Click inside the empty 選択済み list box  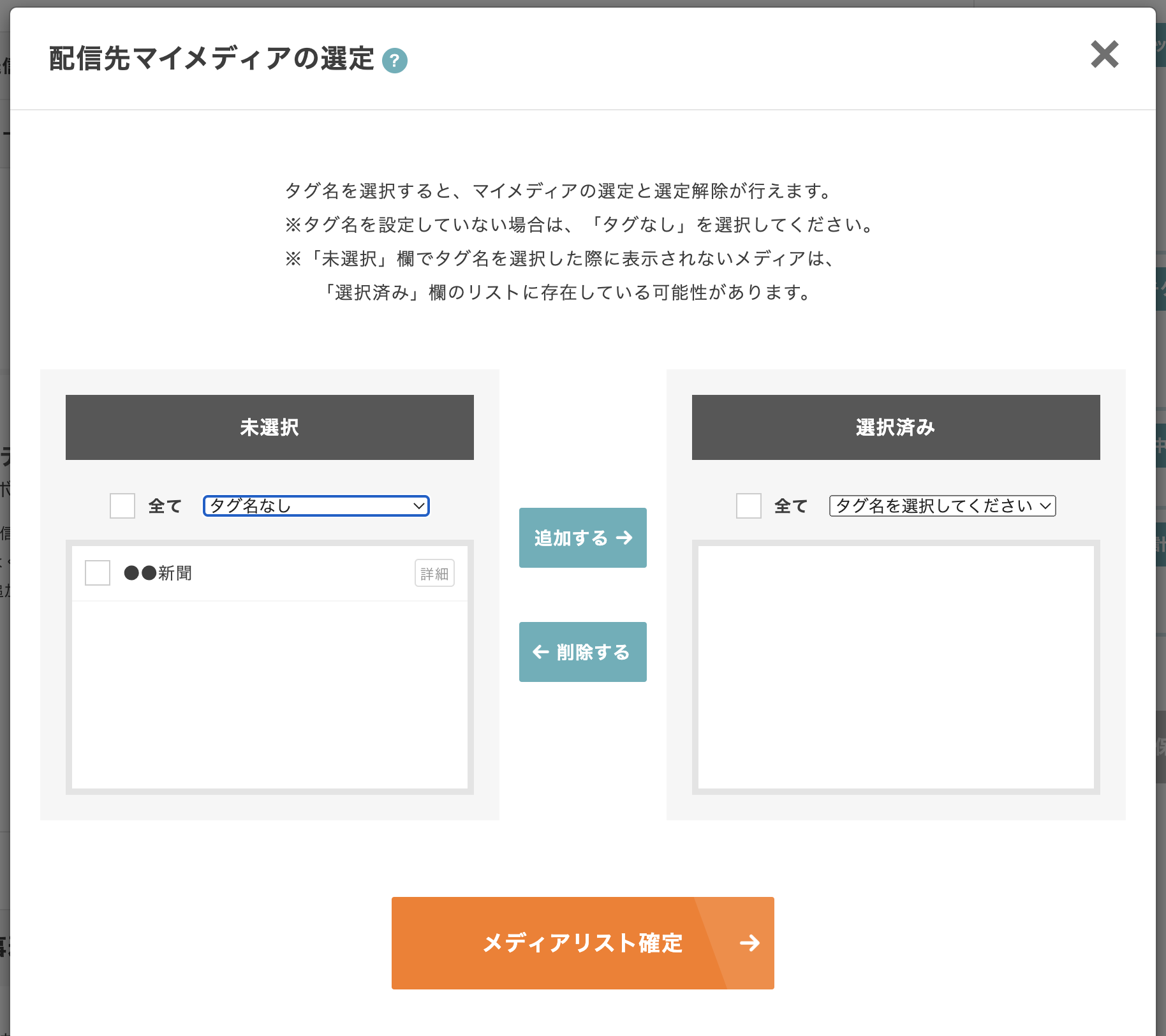coord(896,667)
